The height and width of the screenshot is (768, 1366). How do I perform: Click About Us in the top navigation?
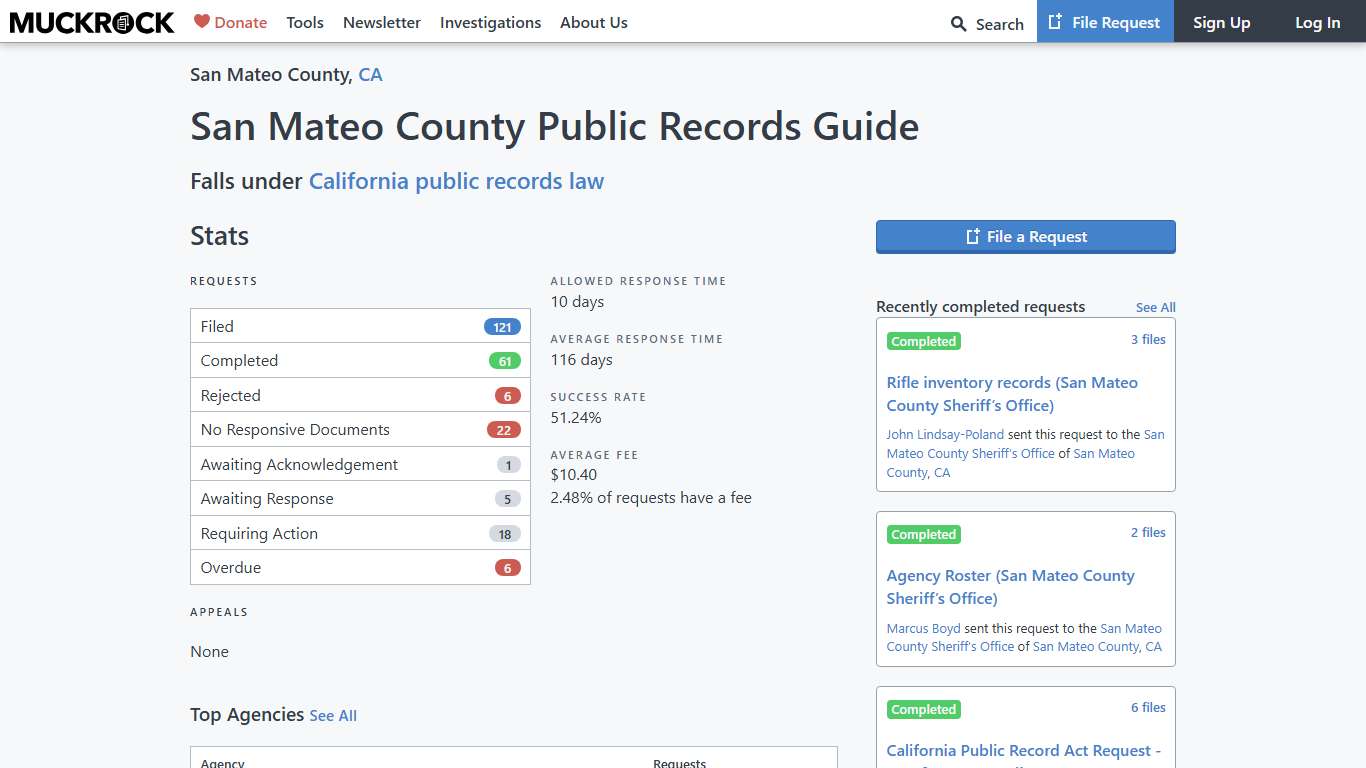(x=594, y=22)
